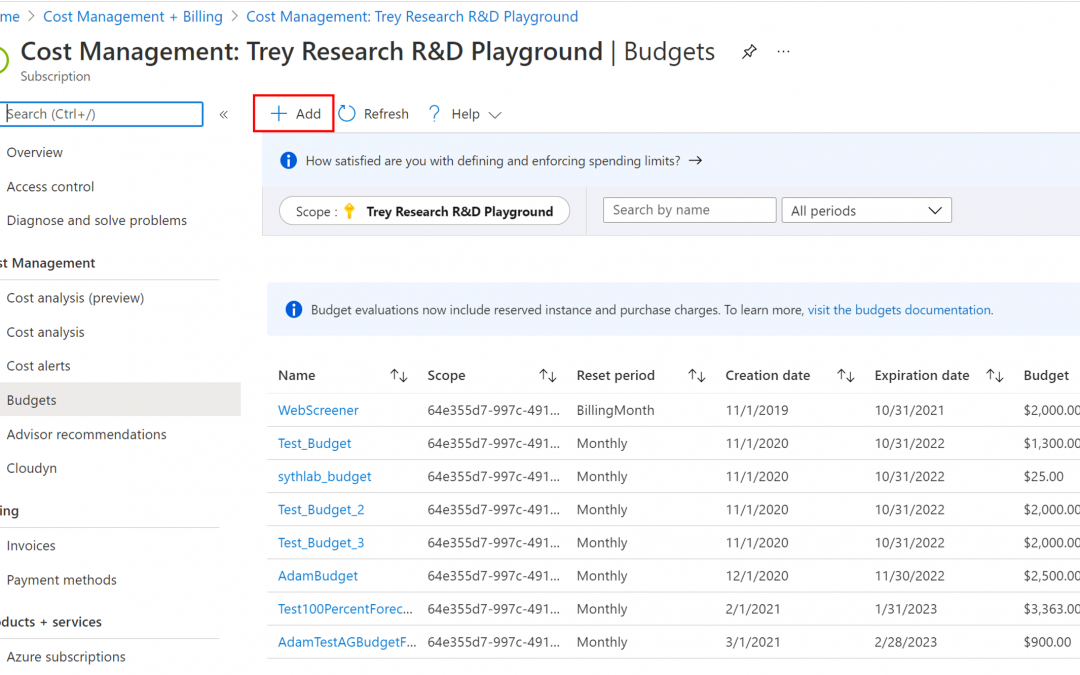Click the 3/1/2021 creation date

[753, 642]
